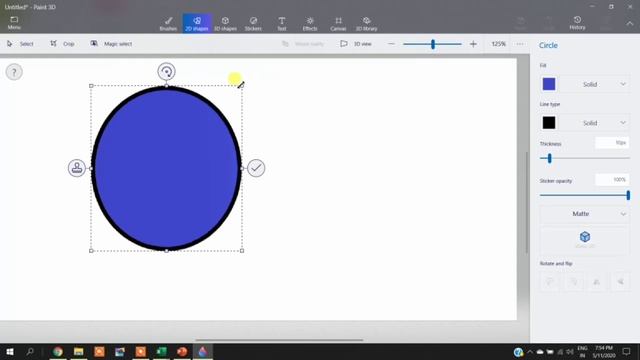
Task: Open the Canvas settings tab
Action: (x=338, y=24)
